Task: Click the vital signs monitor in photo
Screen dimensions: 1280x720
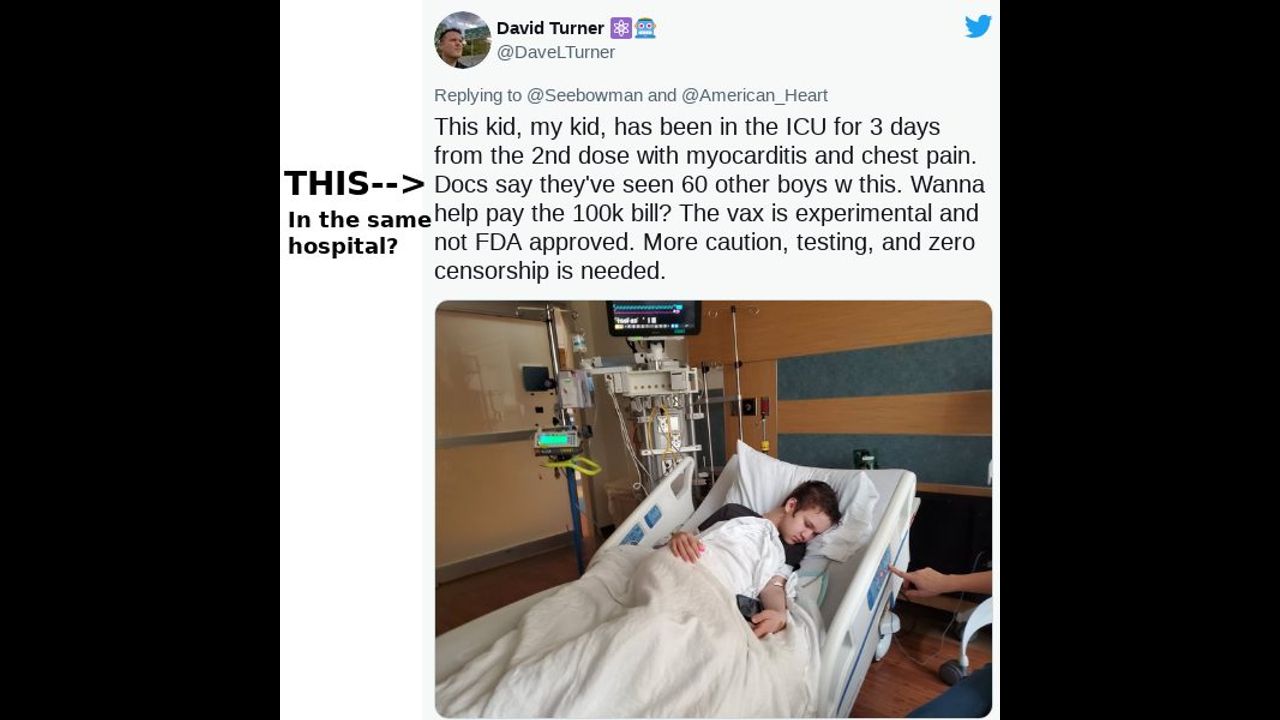Action: pyautogui.click(x=653, y=318)
